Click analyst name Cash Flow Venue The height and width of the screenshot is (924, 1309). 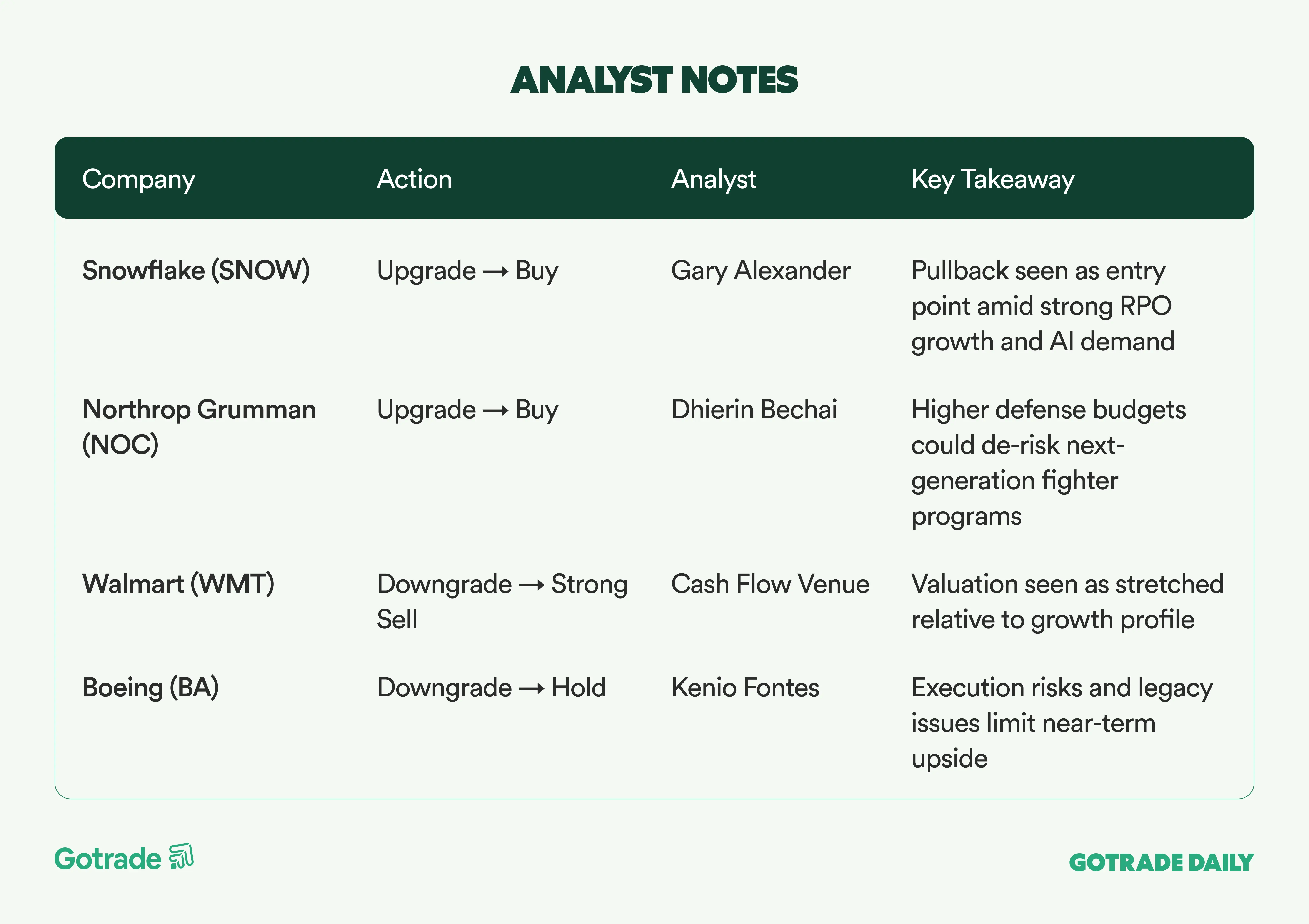[770, 584]
